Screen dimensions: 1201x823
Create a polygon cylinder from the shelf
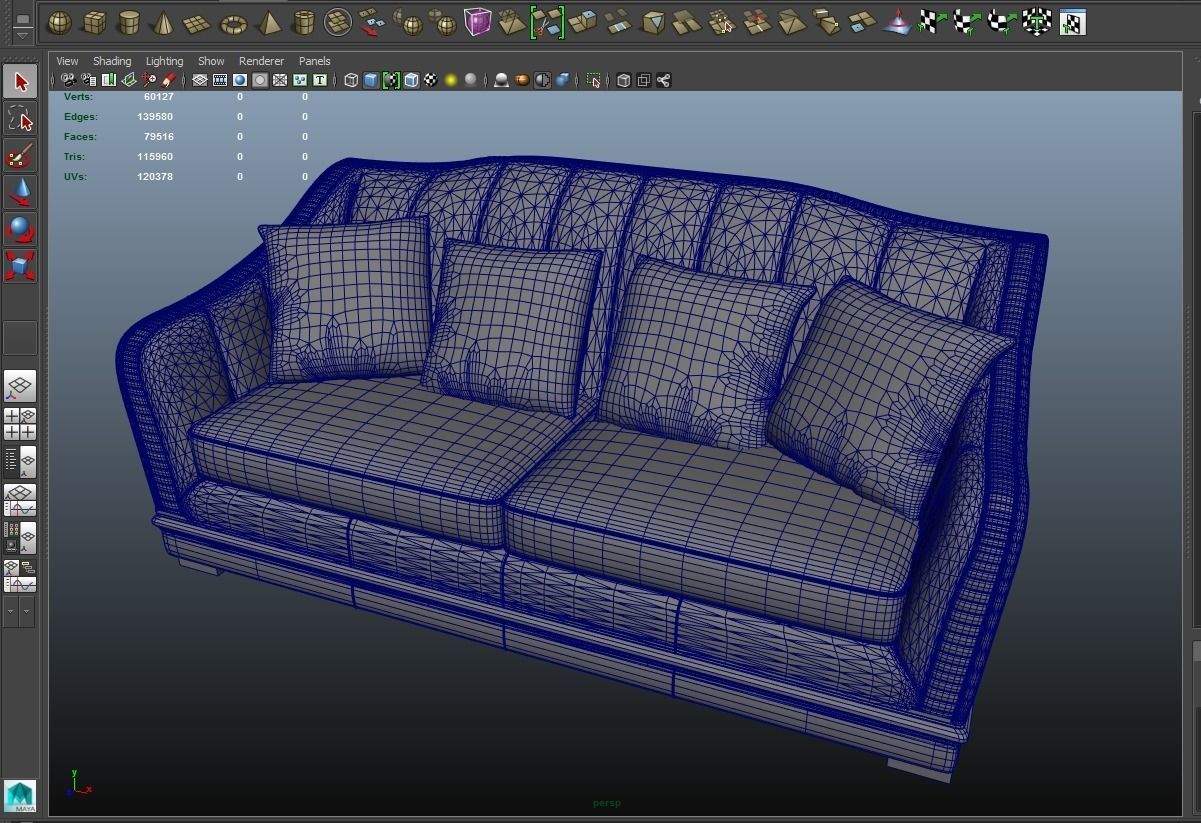[129, 22]
